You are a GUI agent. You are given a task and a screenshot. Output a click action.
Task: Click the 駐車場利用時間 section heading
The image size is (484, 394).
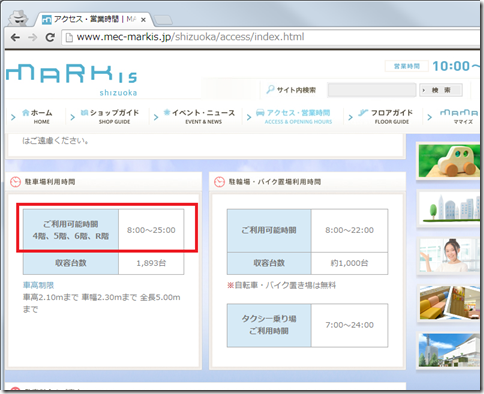tap(50, 182)
